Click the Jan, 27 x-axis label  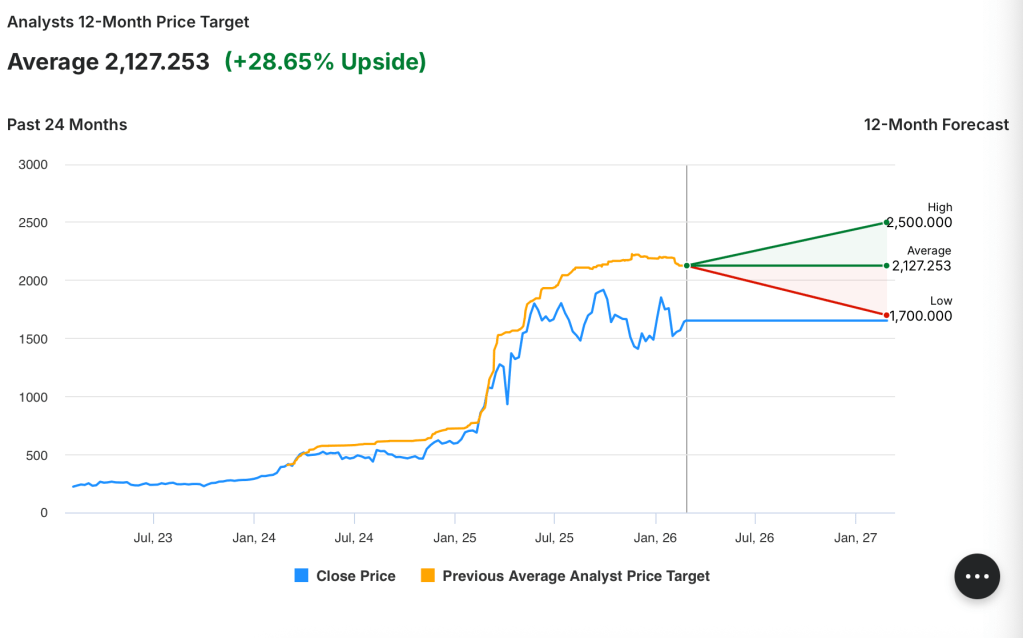(x=855, y=538)
